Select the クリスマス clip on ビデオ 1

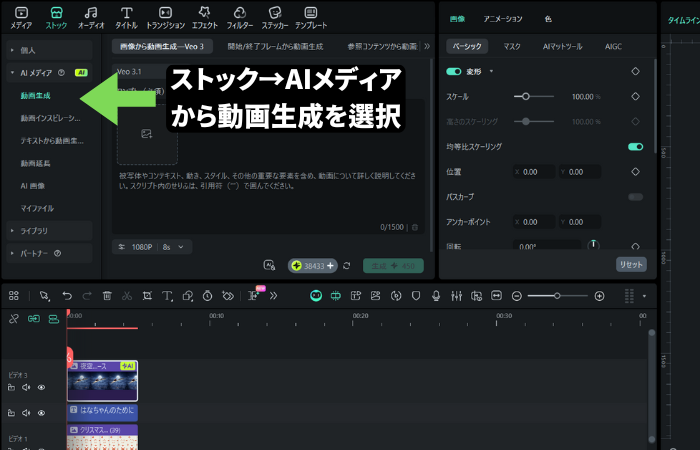102,438
